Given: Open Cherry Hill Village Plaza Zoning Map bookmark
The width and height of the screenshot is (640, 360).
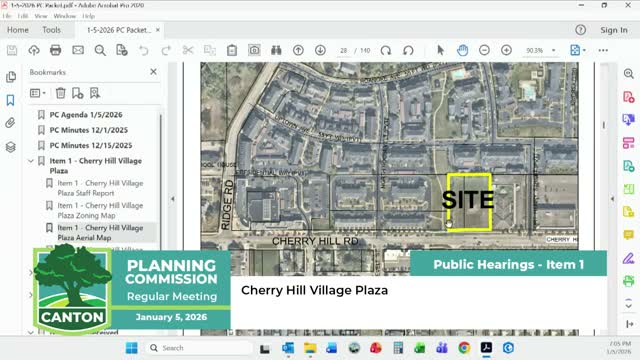Looking at the screenshot, I should (100, 210).
